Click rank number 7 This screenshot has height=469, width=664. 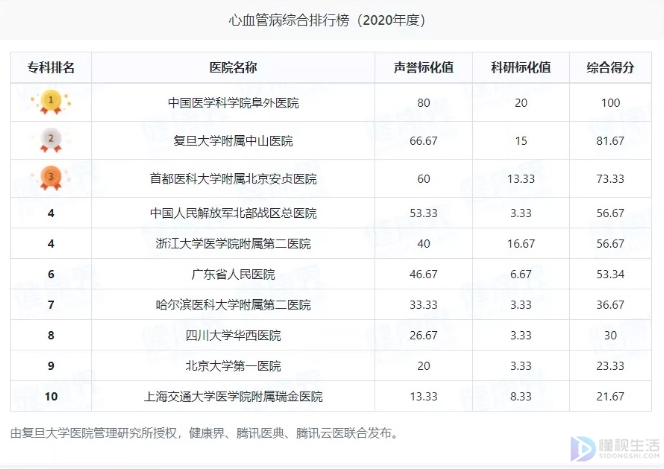pos(51,305)
